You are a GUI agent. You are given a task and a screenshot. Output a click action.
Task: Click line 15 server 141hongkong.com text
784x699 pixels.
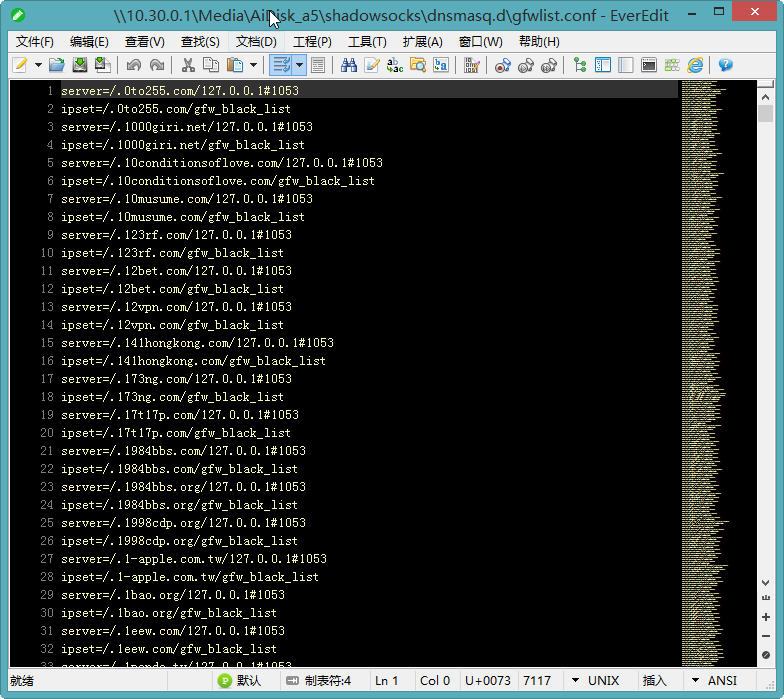point(197,343)
